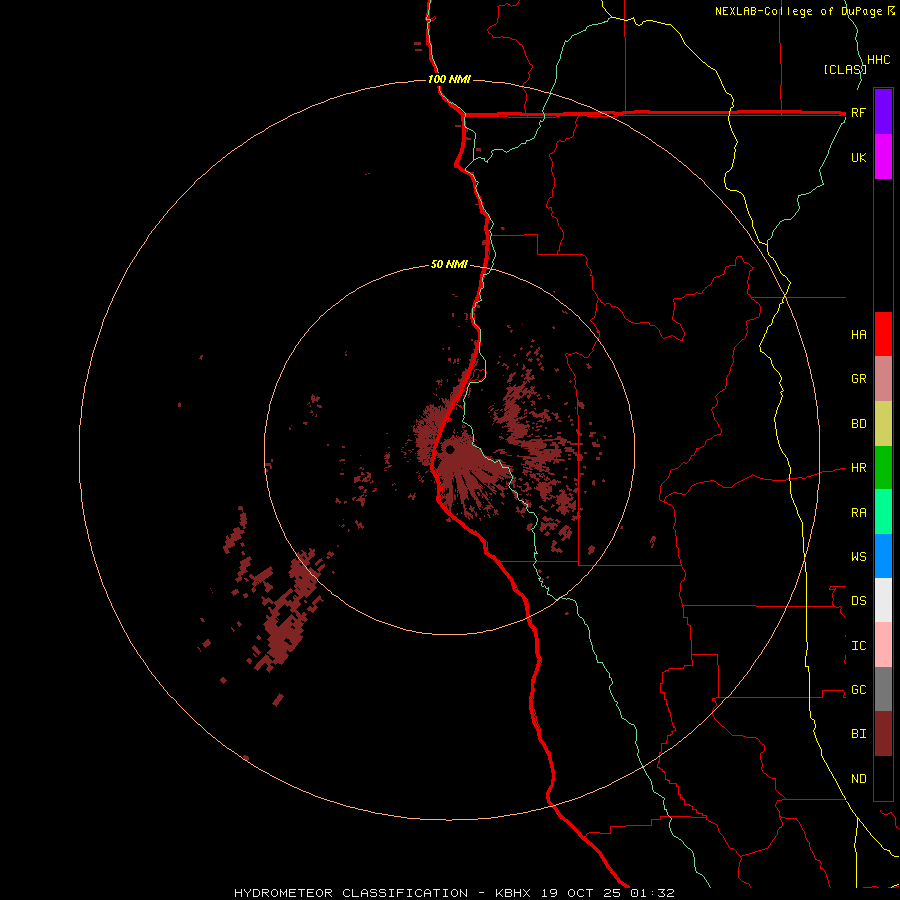Viewport: 900px width, 900px height.
Task: Click the IC light pink legend swatch
Action: pos(883,645)
